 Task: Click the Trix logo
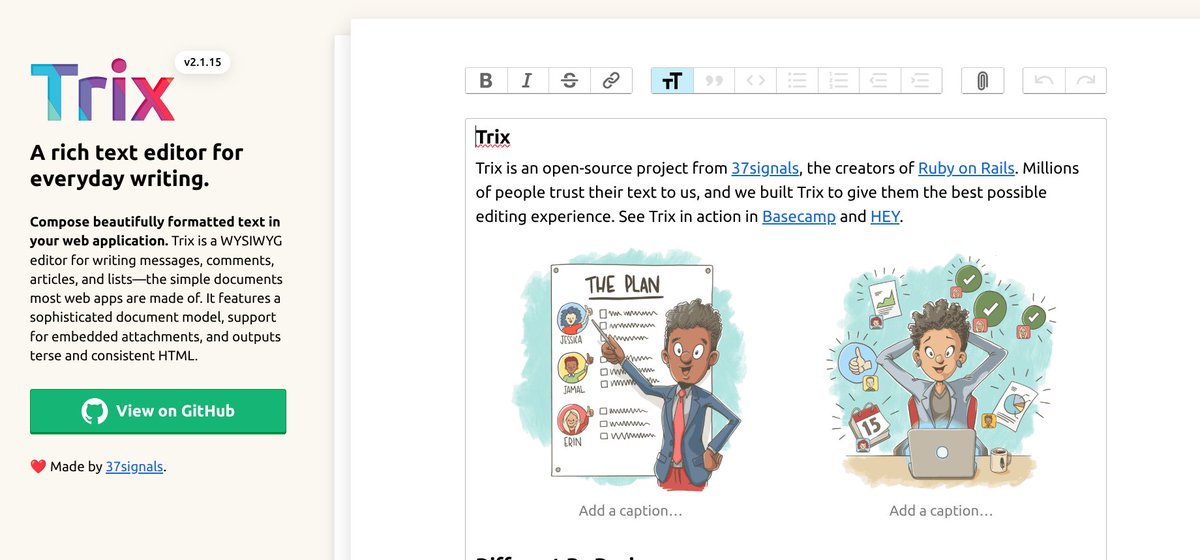[x=102, y=92]
